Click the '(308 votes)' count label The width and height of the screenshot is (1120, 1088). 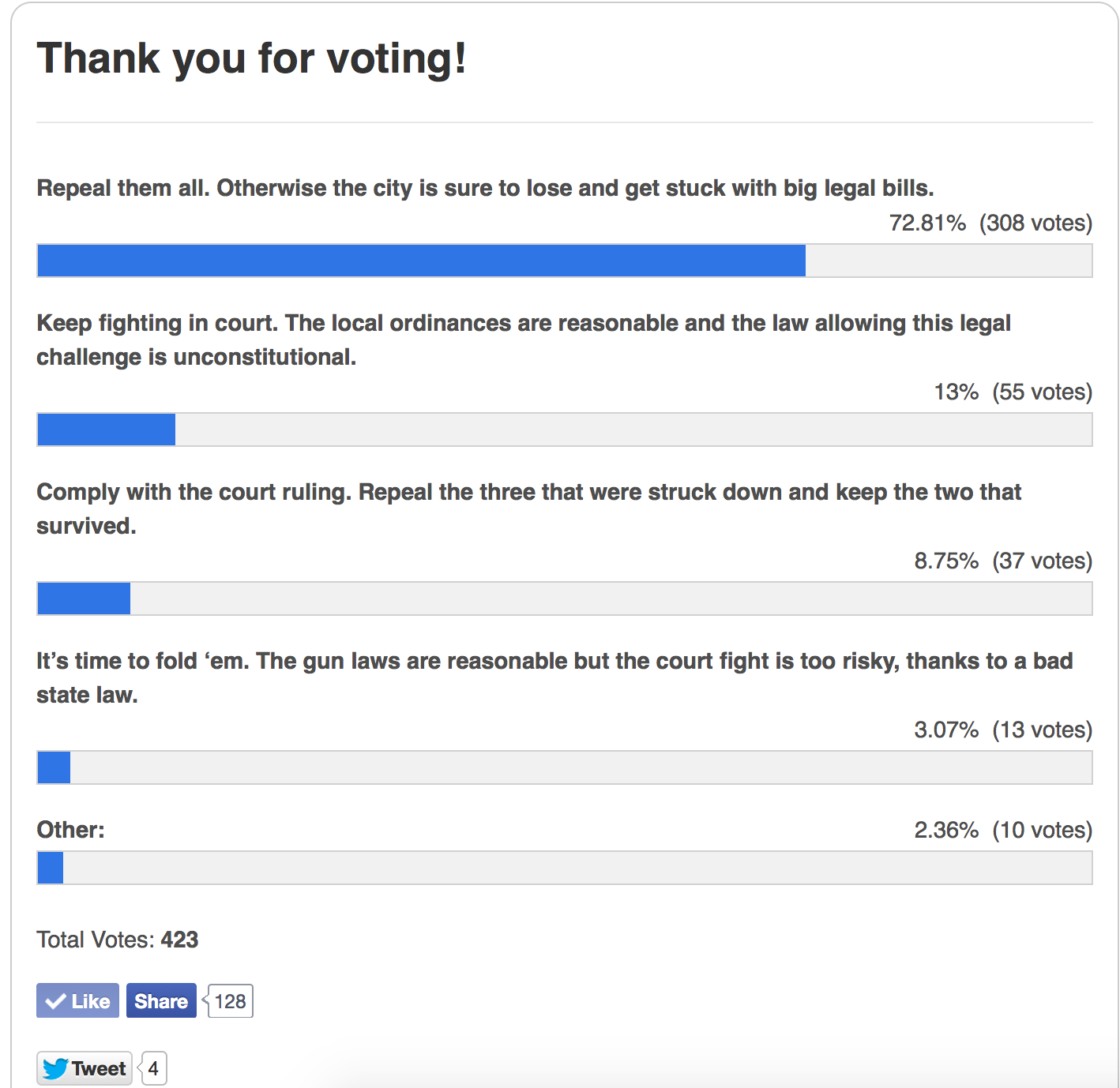tap(1036, 223)
